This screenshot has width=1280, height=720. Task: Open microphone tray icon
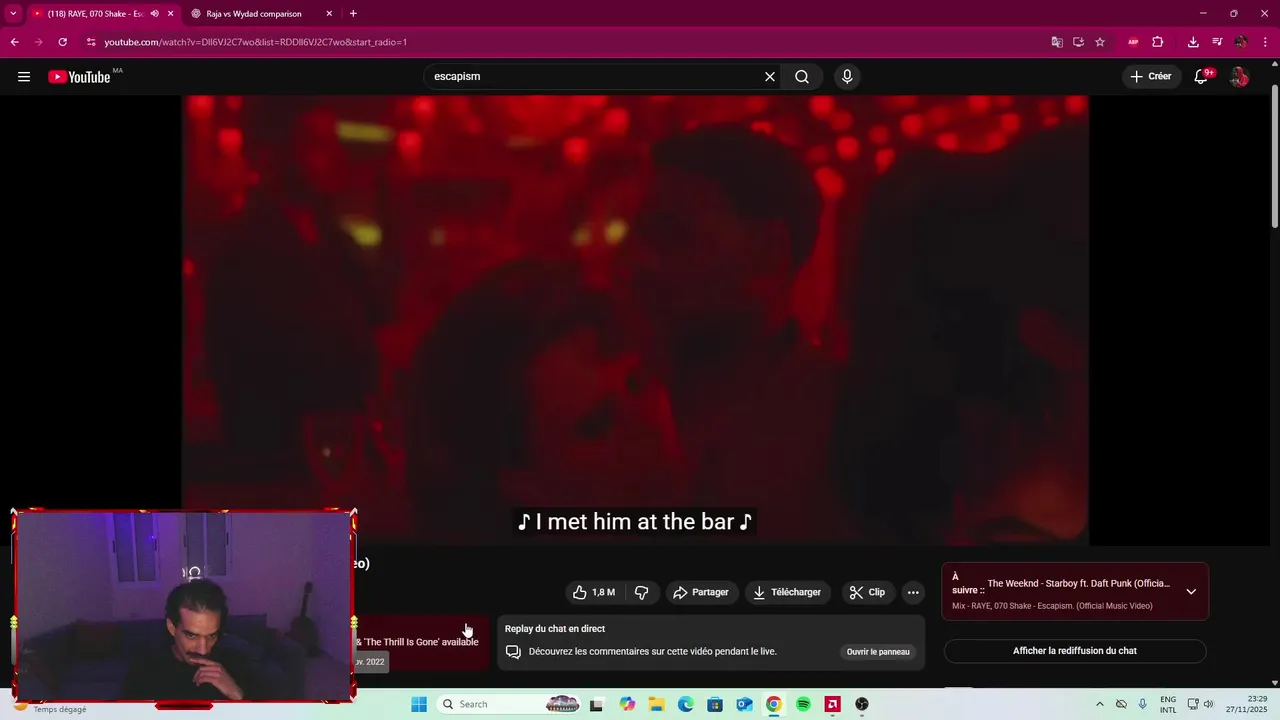point(1143,704)
